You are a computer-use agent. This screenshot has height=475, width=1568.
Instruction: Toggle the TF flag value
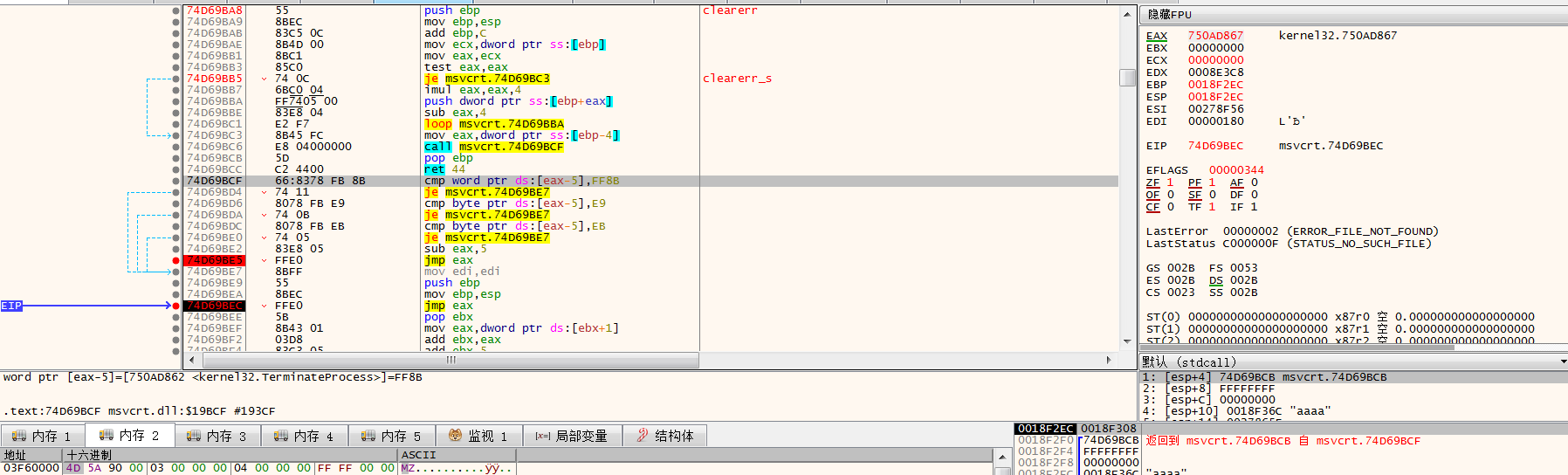(x=1212, y=207)
